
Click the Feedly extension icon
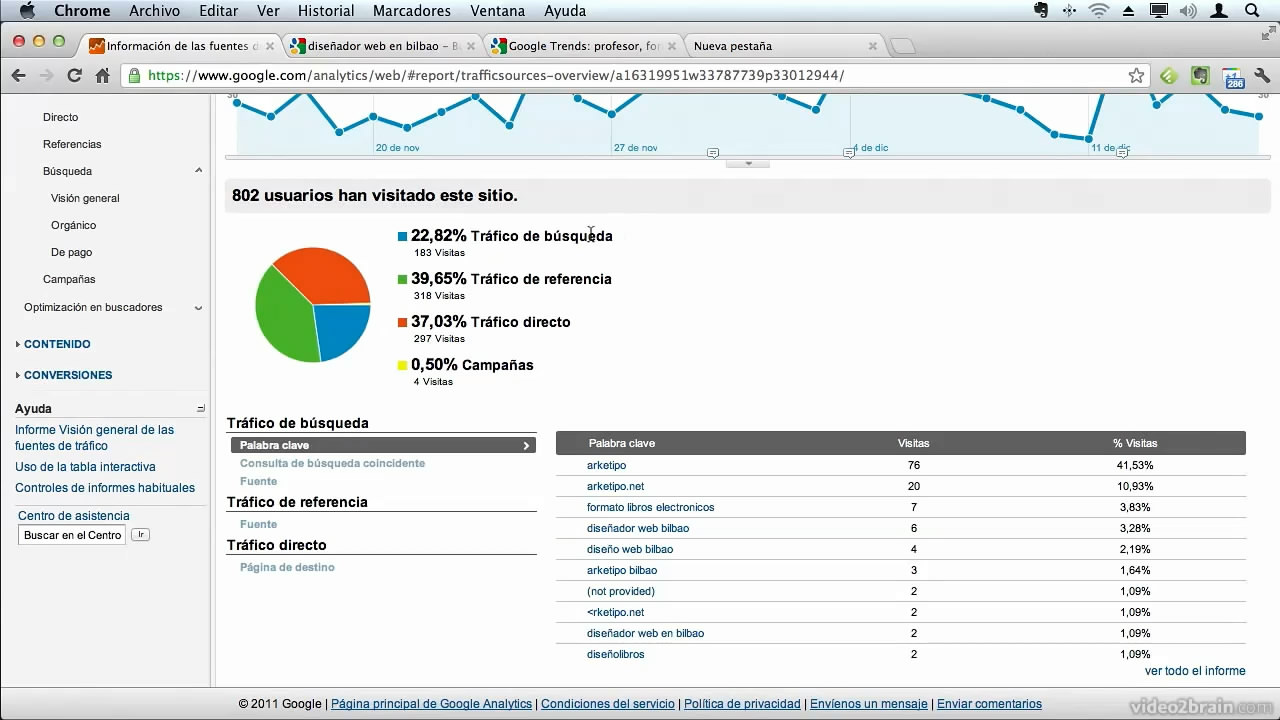click(1168, 75)
